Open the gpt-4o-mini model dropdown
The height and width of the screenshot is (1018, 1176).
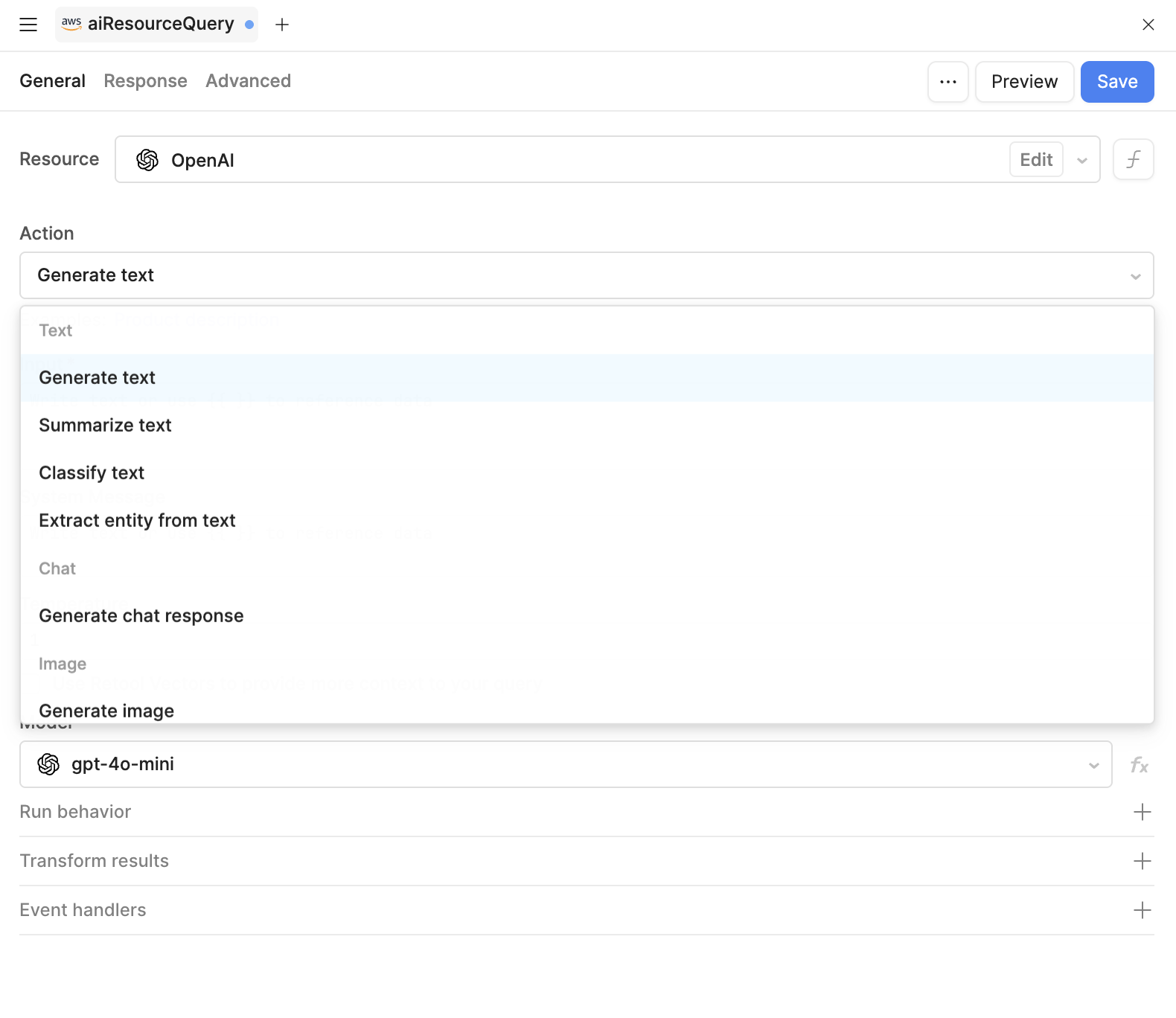click(x=566, y=764)
